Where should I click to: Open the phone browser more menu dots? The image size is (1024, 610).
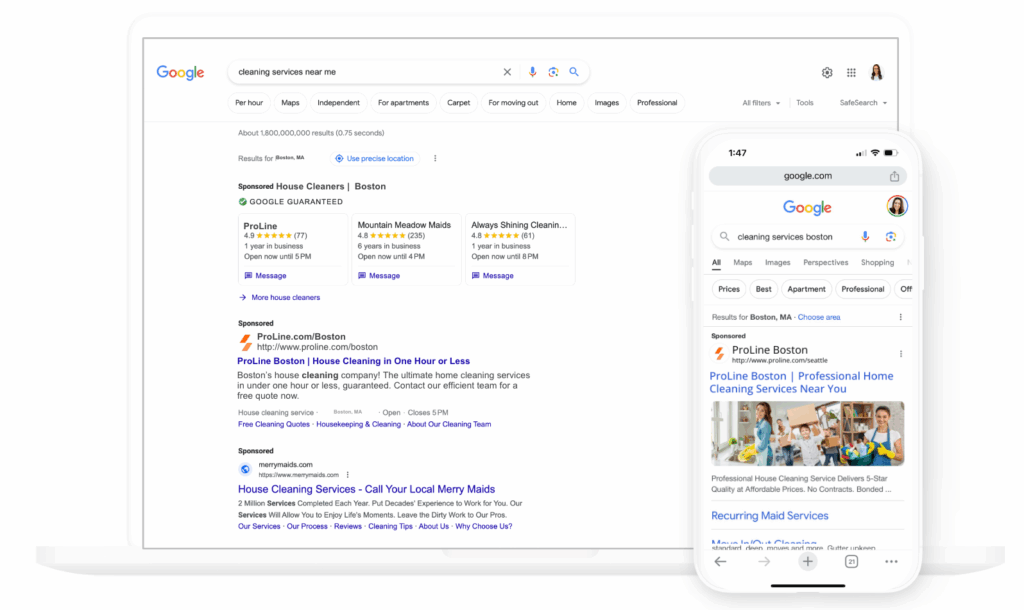[891, 562]
